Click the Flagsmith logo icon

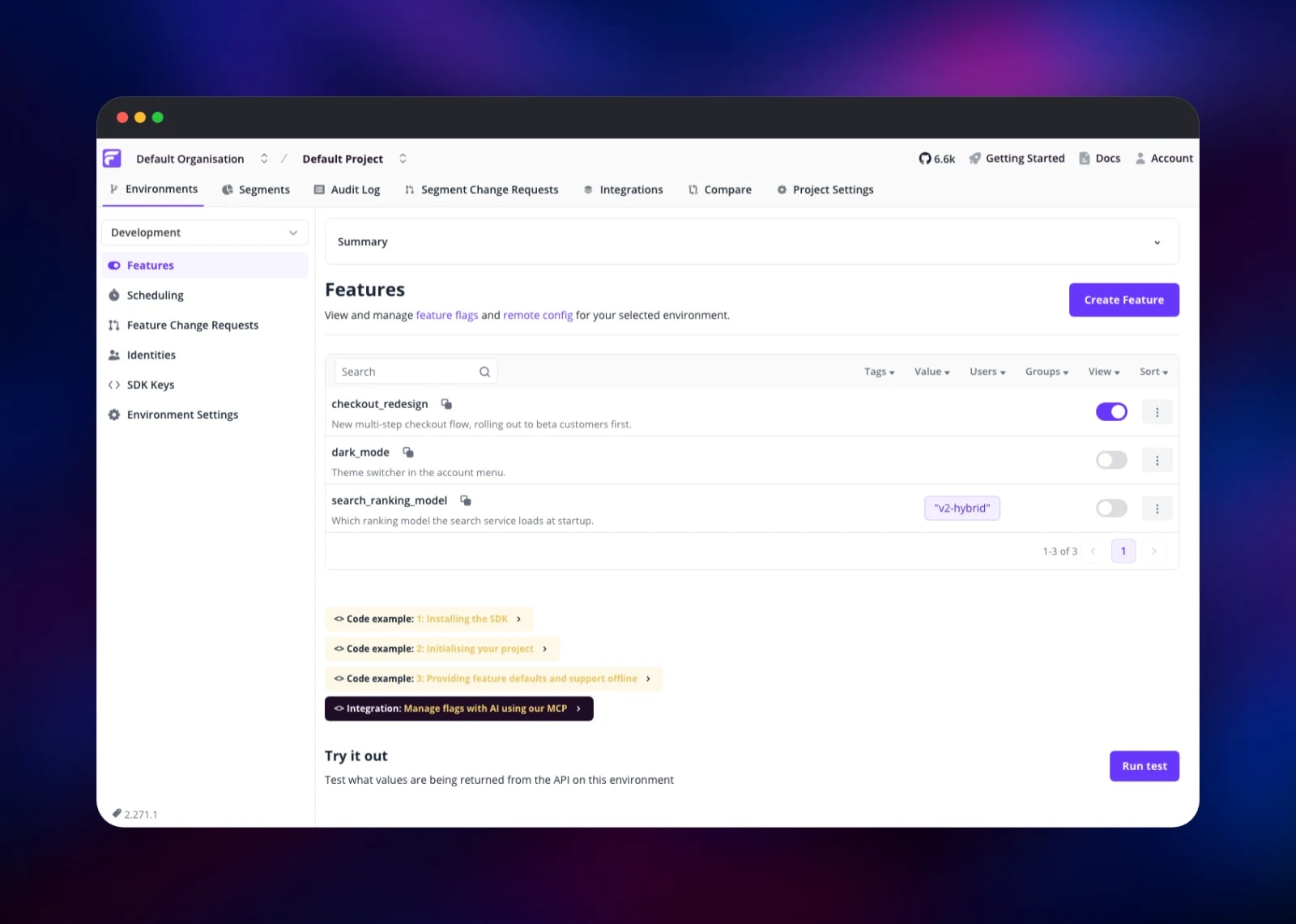click(x=112, y=158)
